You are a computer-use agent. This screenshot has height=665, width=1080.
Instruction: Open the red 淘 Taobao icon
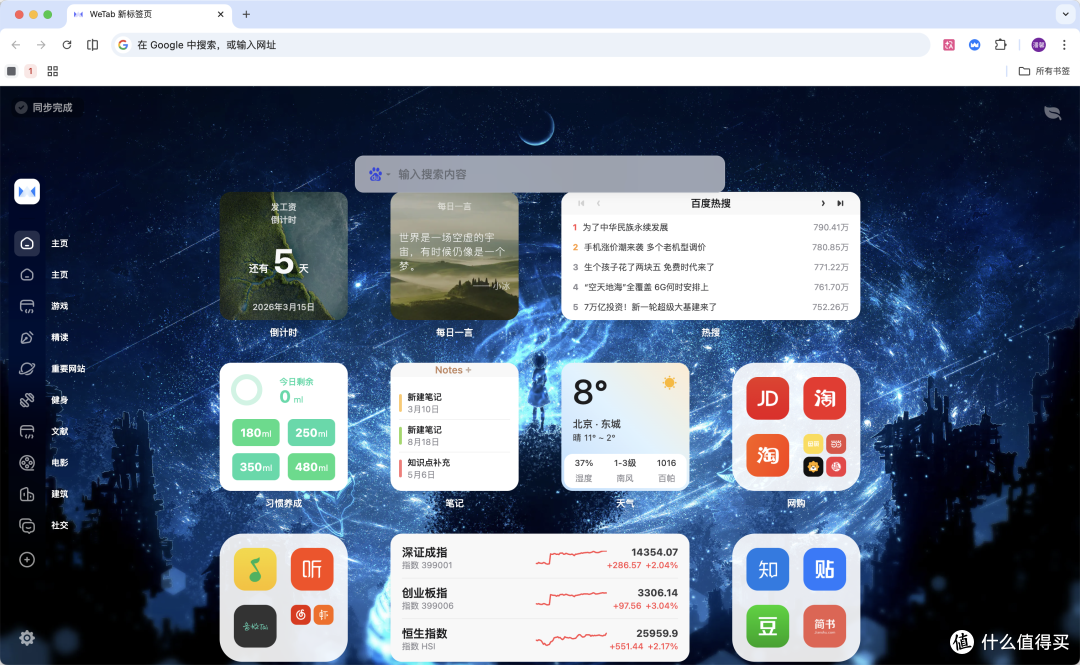(x=824, y=398)
